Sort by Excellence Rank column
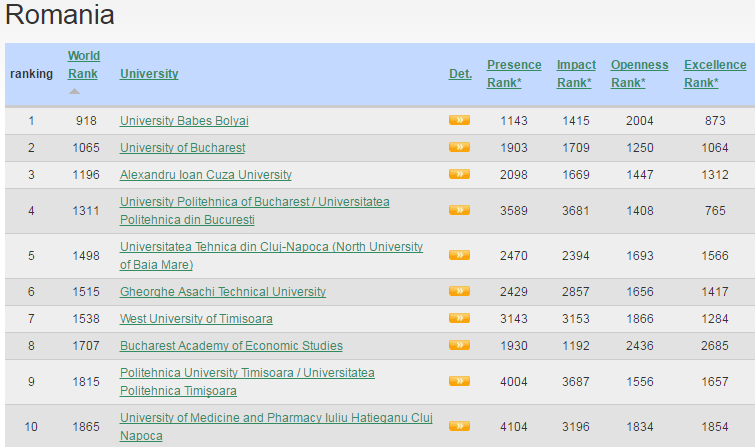The image size is (755, 447). click(715, 74)
